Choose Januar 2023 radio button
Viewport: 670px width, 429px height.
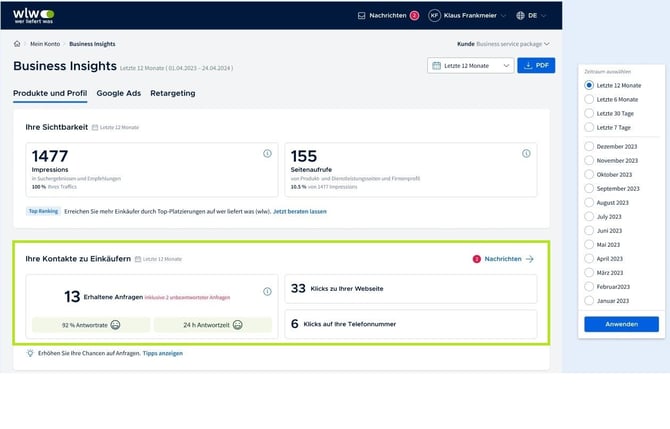click(x=589, y=301)
